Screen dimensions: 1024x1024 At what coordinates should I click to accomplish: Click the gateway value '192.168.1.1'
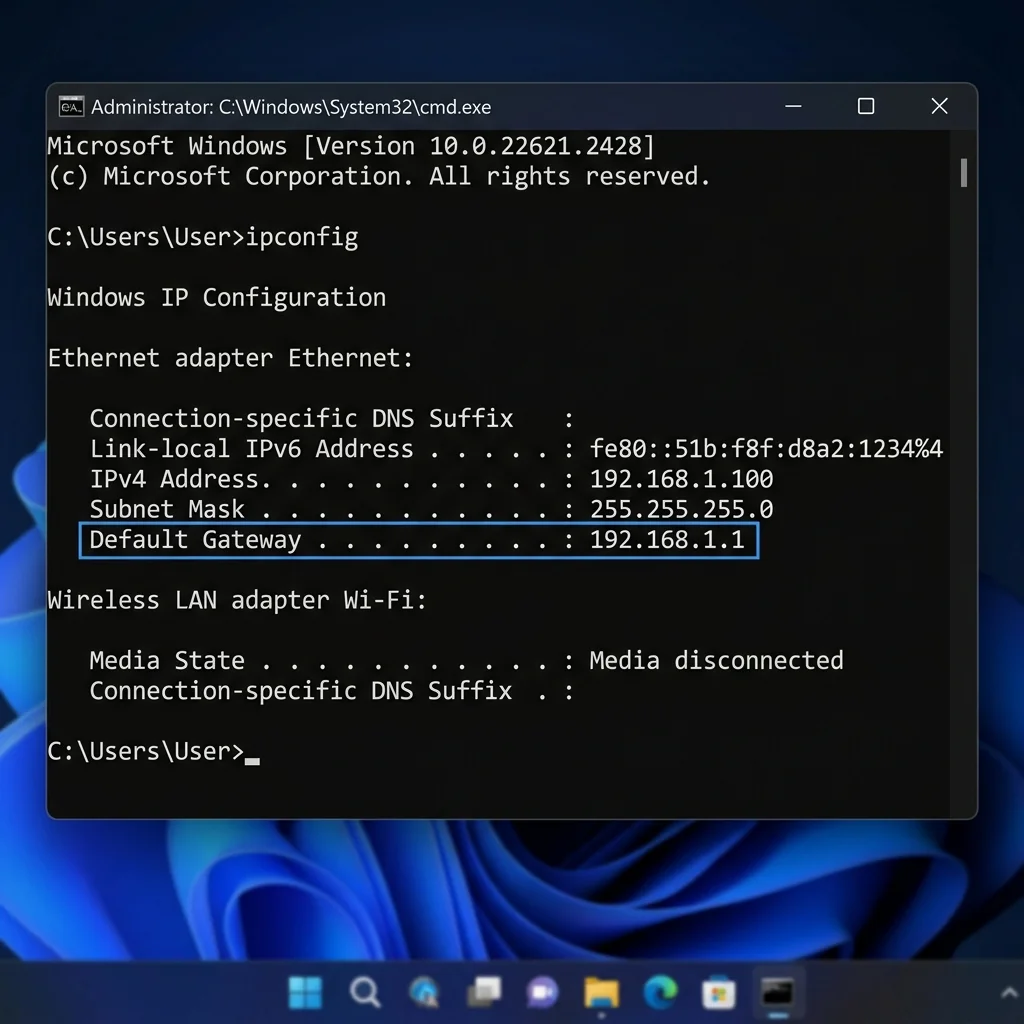coord(667,540)
